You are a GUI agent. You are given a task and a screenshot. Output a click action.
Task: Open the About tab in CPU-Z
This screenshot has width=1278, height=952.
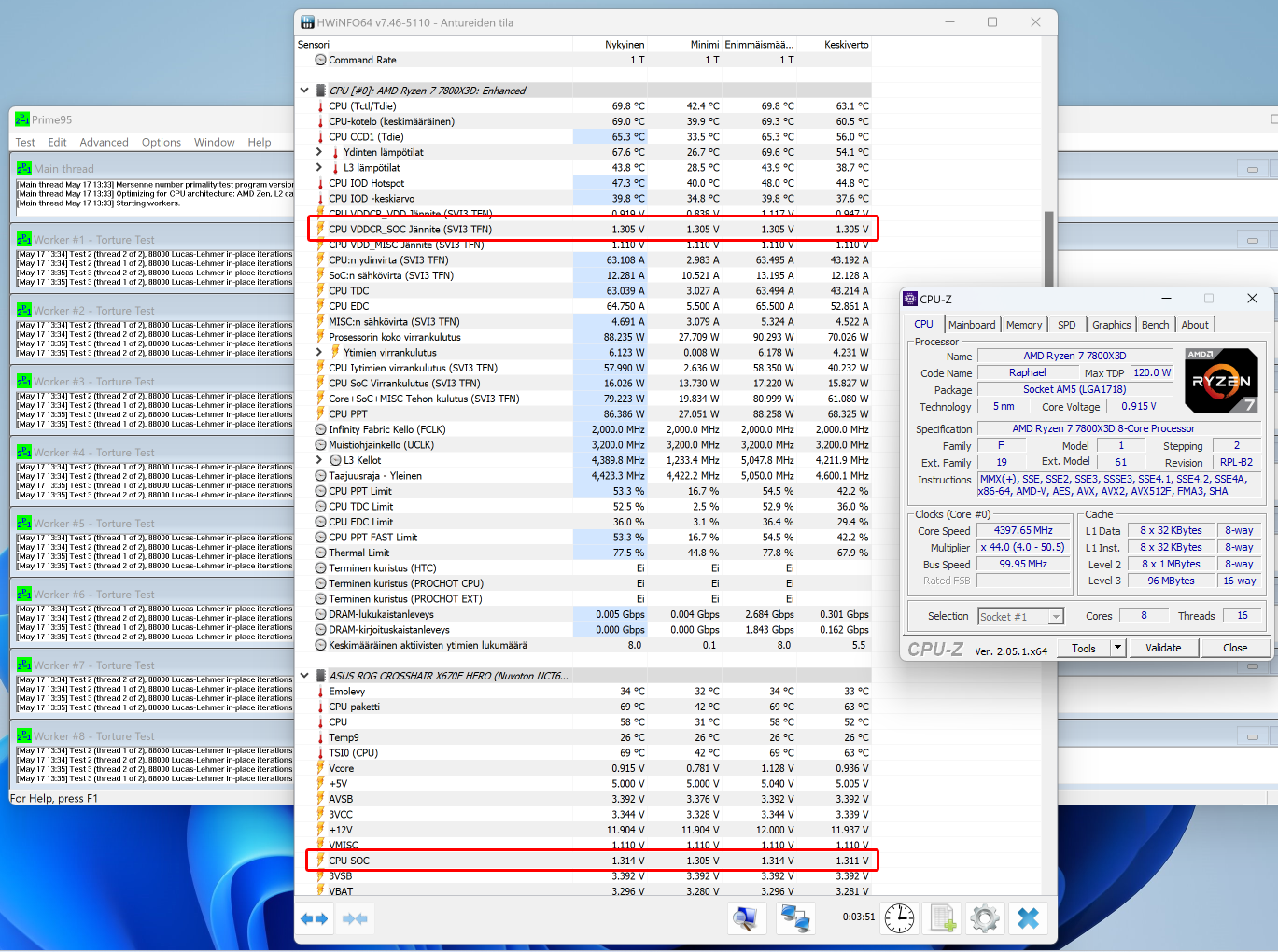tap(1195, 325)
